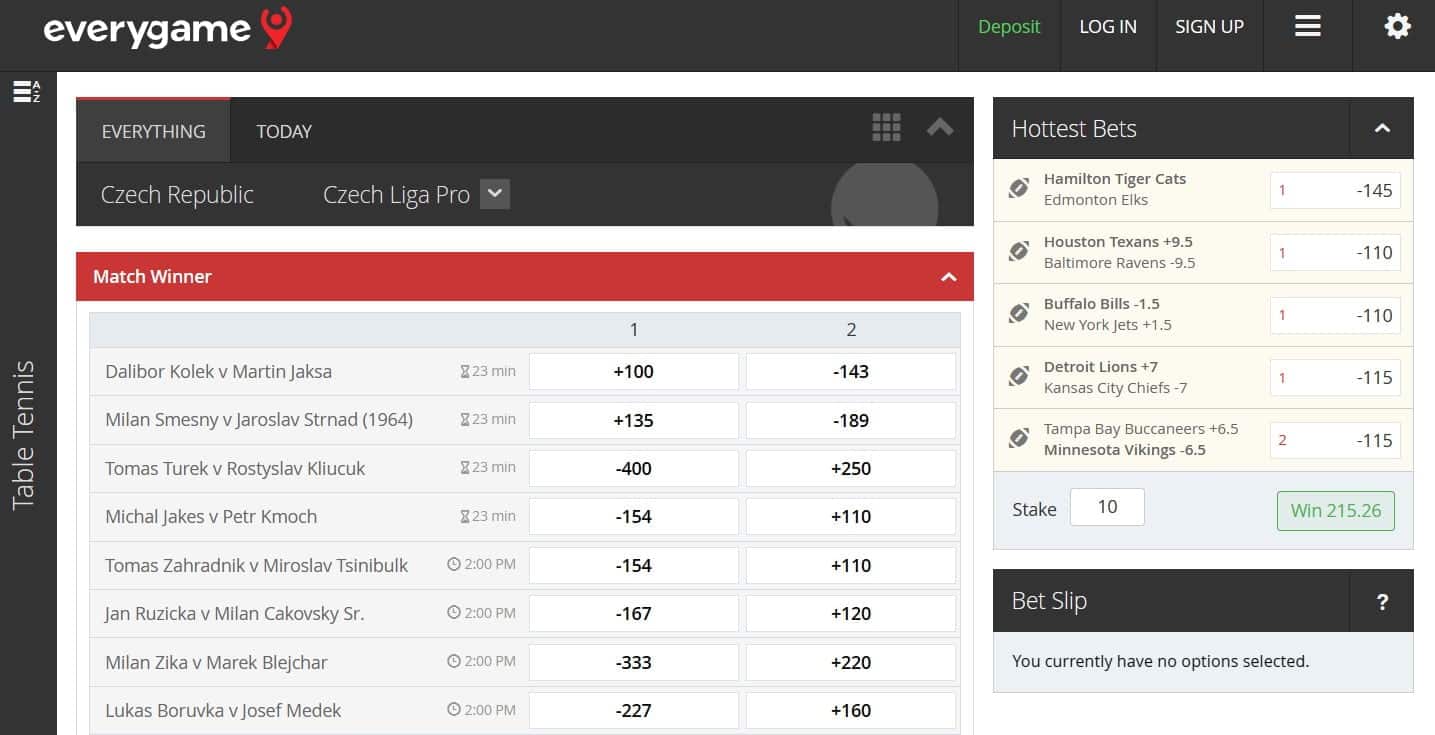This screenshot has height=735, width=1435.
Task: Open Tomas Turek v Rostyslav Kliucuk match
Action: [x=235, y=468]
